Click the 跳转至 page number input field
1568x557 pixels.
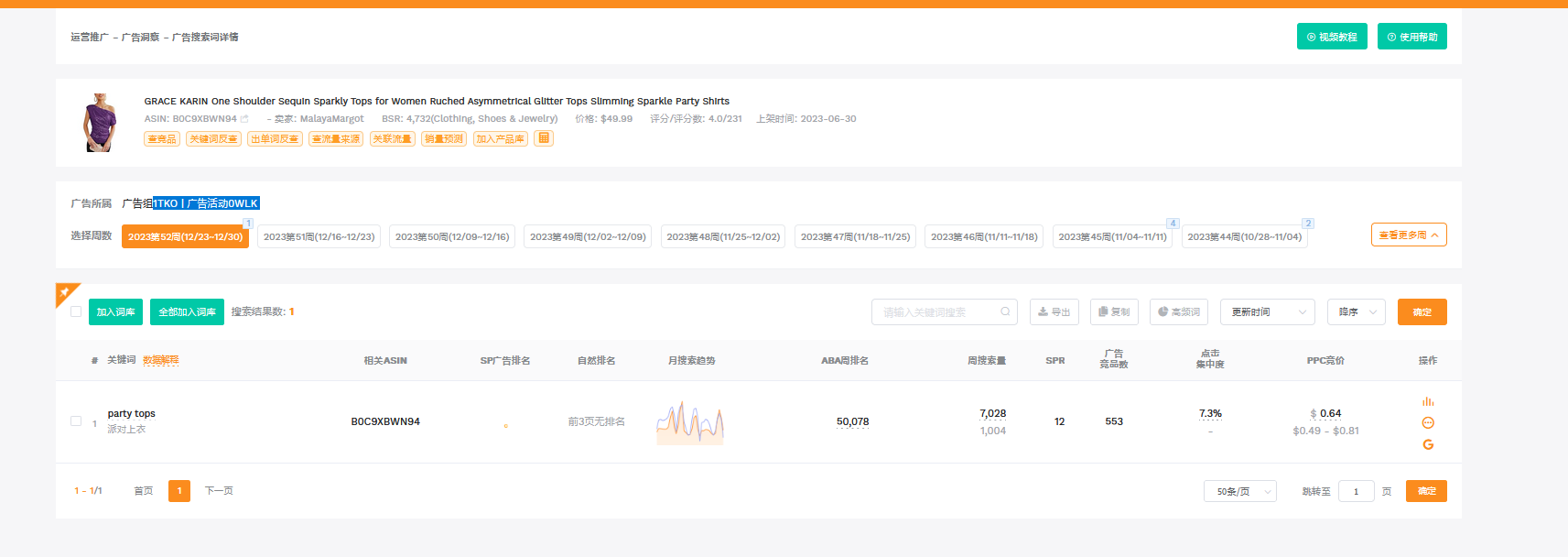click(1356, 492)
